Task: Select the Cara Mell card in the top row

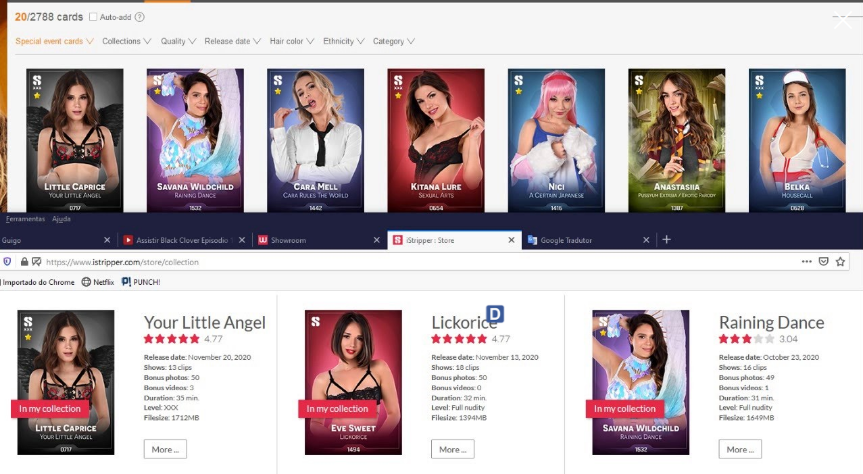Action: pos(315,140)
